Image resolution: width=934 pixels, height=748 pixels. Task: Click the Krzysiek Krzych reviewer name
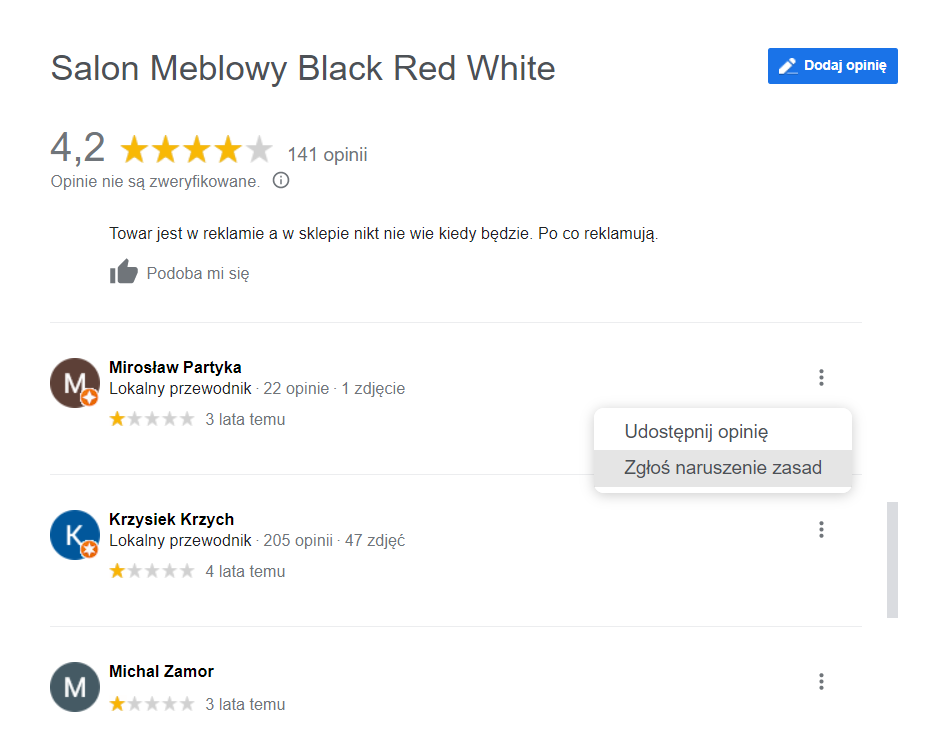pyautogui.click(x=172, y=519)
